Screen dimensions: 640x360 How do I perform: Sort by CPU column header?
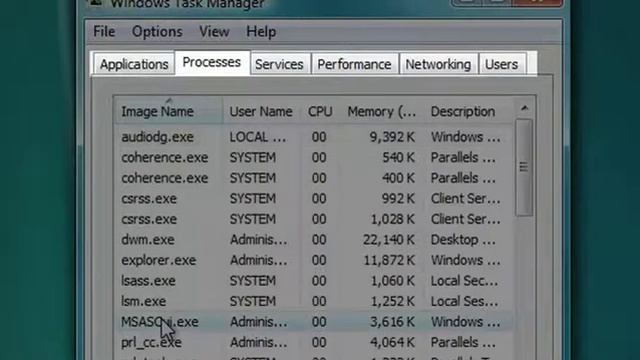(320, 111)
